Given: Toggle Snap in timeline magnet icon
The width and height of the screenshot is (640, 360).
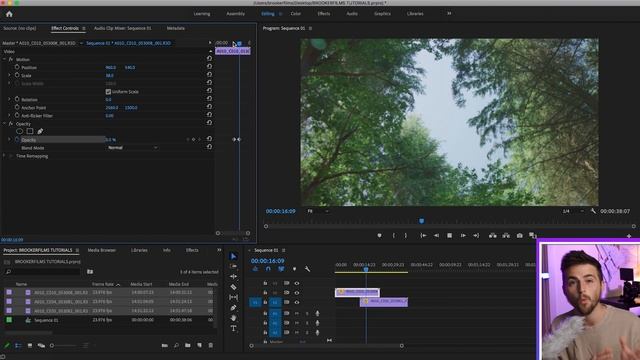Looking at the screenshot, I should pos(268,269).
